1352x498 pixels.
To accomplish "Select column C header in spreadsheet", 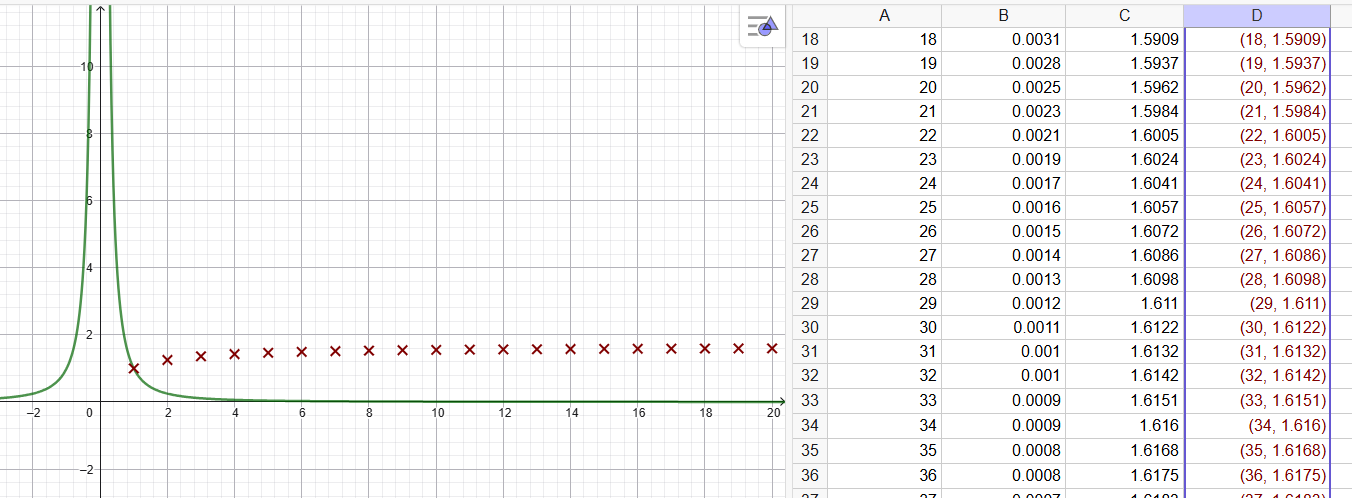I will pyautogui.click(x=1124, y=16).
